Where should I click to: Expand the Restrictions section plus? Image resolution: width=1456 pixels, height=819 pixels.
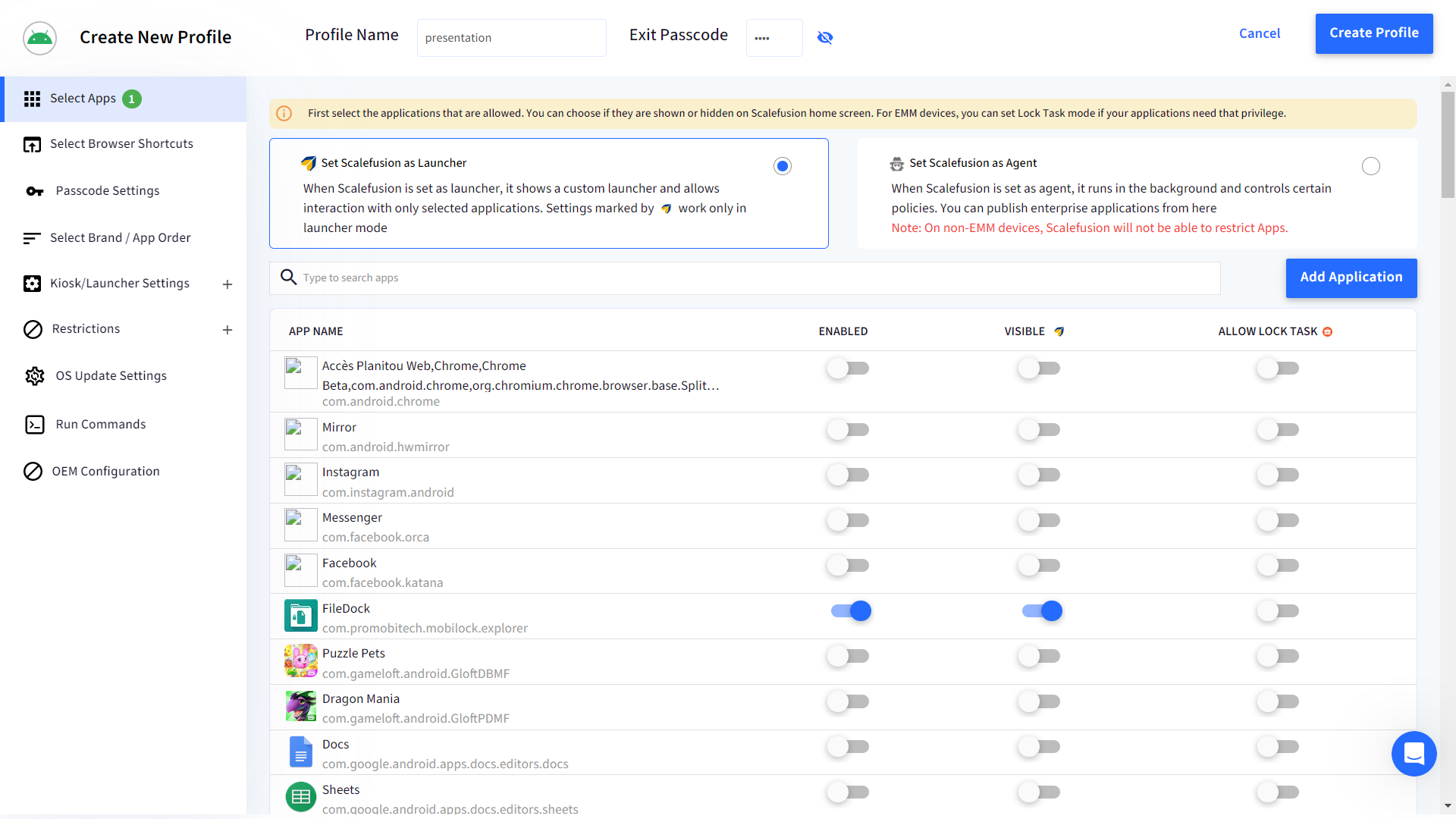pyautogui.click(x=227, y=330)
